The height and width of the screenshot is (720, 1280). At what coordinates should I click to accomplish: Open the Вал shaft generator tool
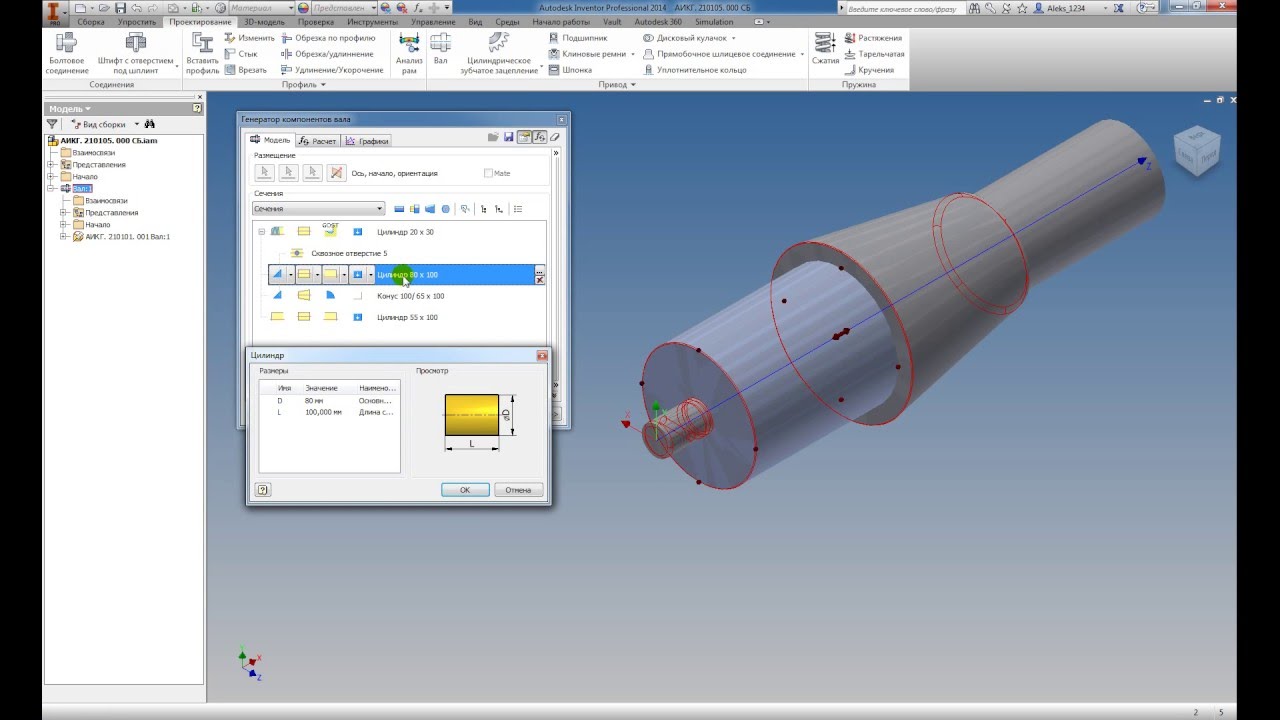[x=440, y=48]
